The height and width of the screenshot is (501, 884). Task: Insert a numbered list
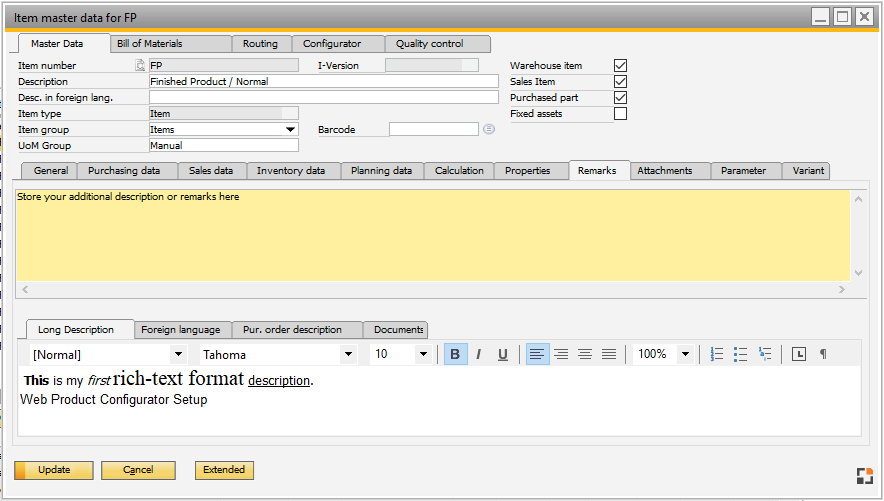point(716,354)
